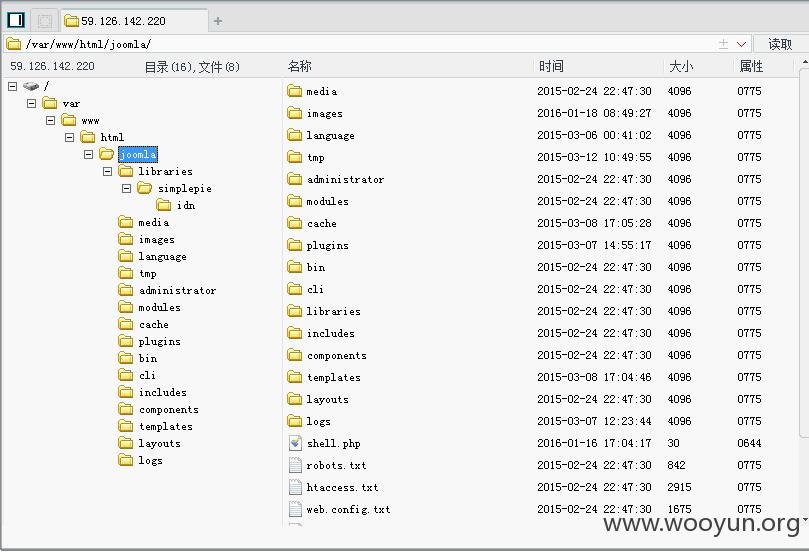Collapse the html tree node
This screenshot has height=552, width=809.
(x=70, y=137)
